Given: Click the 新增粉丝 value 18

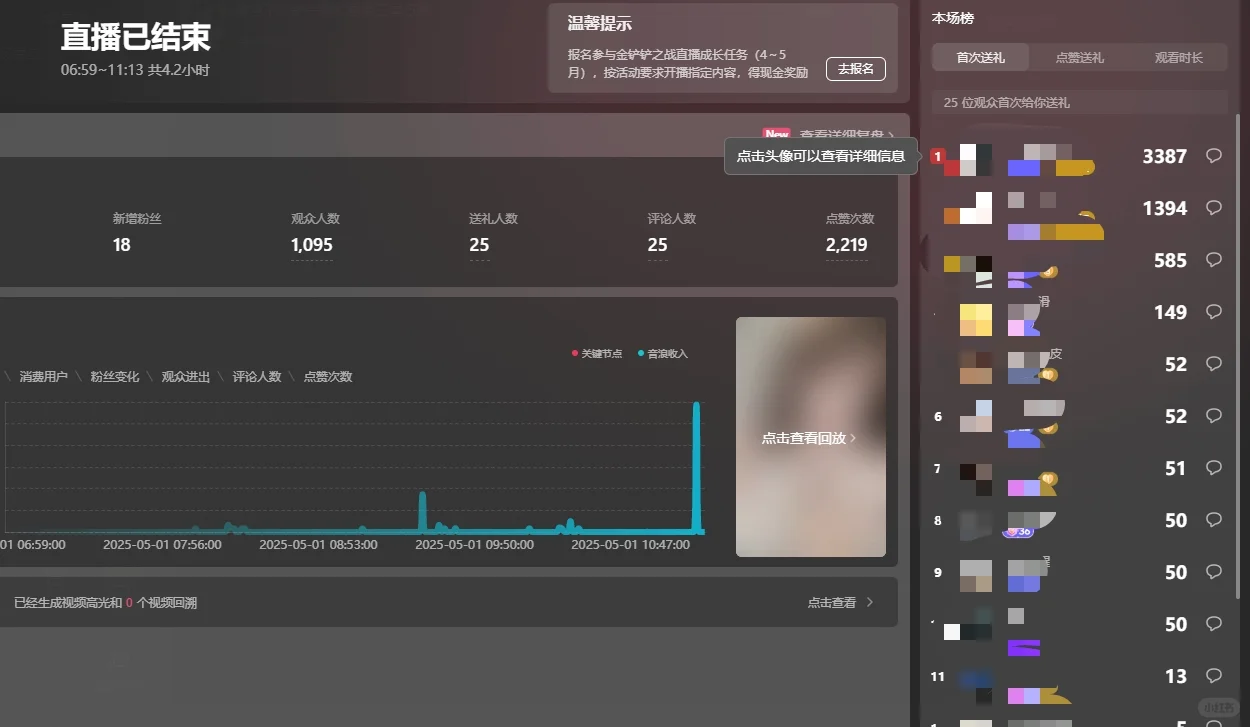Looking at the screenshot, I should click(x=122, y=245).
